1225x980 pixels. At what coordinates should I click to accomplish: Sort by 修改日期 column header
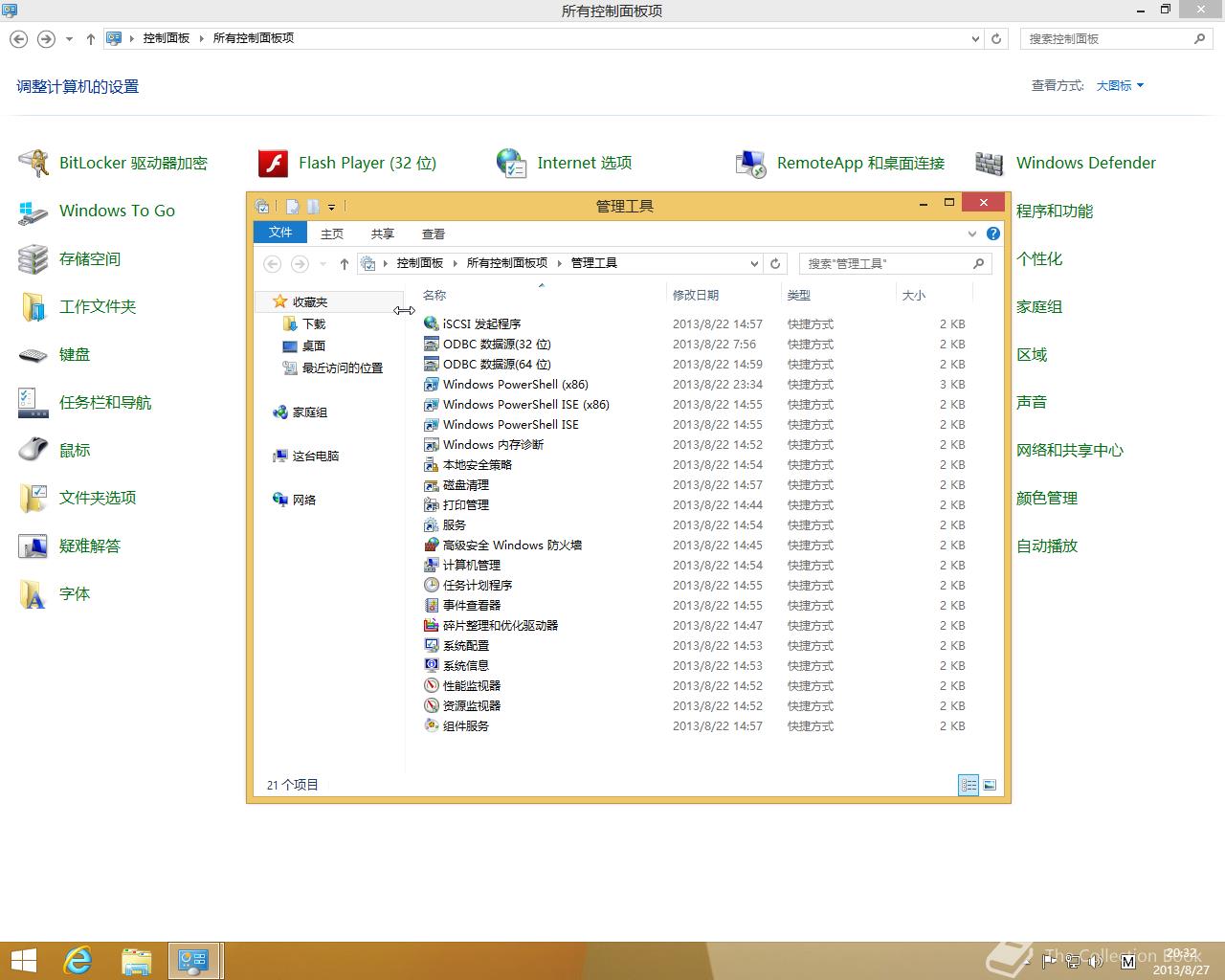point(724,295)
